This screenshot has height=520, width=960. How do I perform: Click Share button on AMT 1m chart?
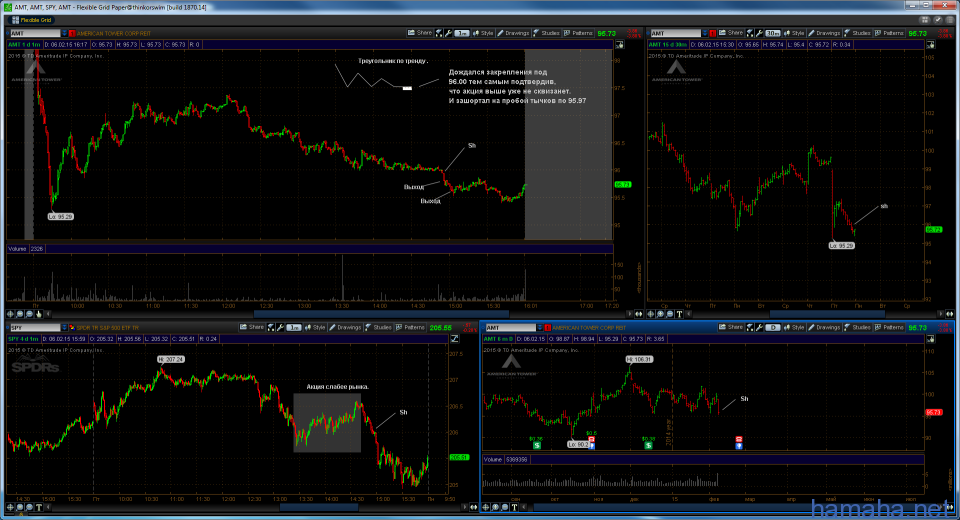420,33
